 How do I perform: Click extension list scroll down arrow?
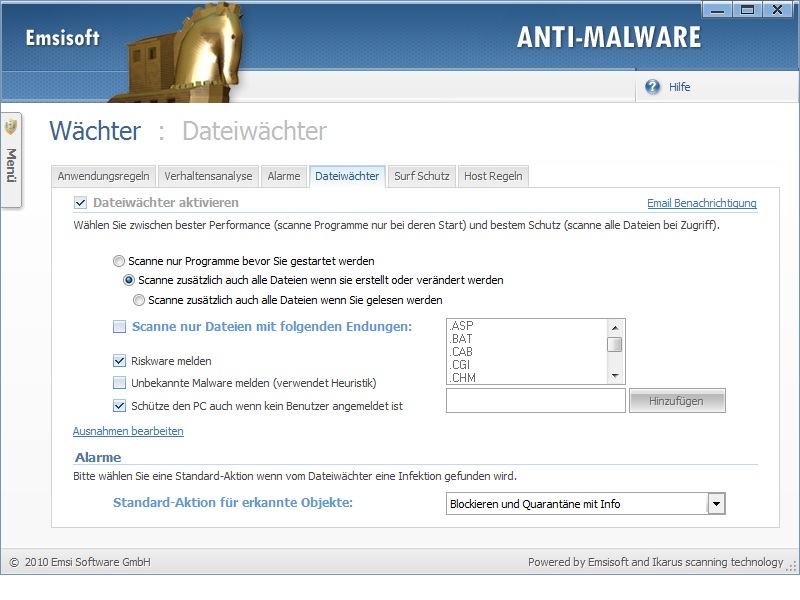tap(615, 376)
